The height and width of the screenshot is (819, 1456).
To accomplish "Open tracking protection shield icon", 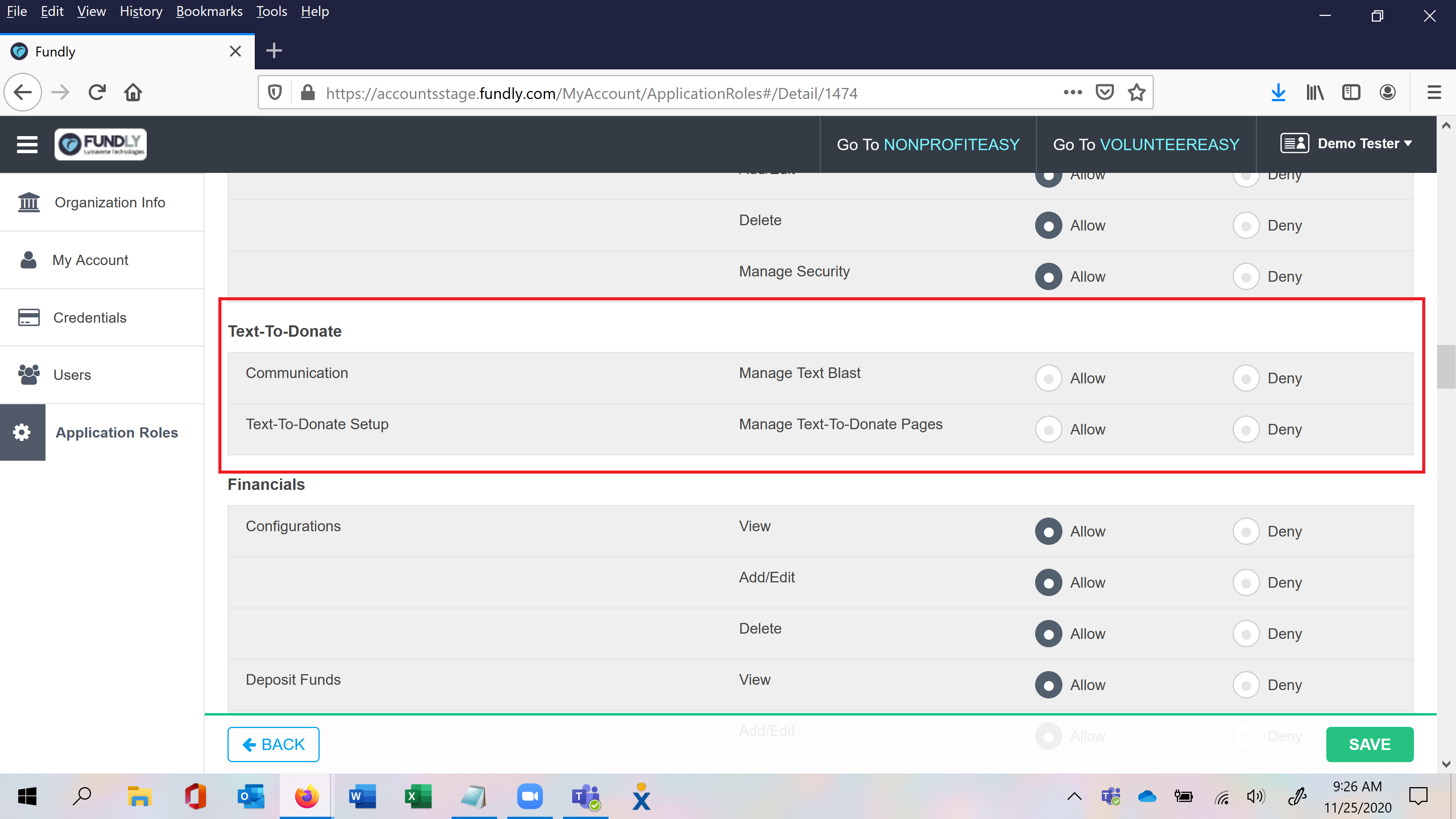I will click(x=275, y=93).
